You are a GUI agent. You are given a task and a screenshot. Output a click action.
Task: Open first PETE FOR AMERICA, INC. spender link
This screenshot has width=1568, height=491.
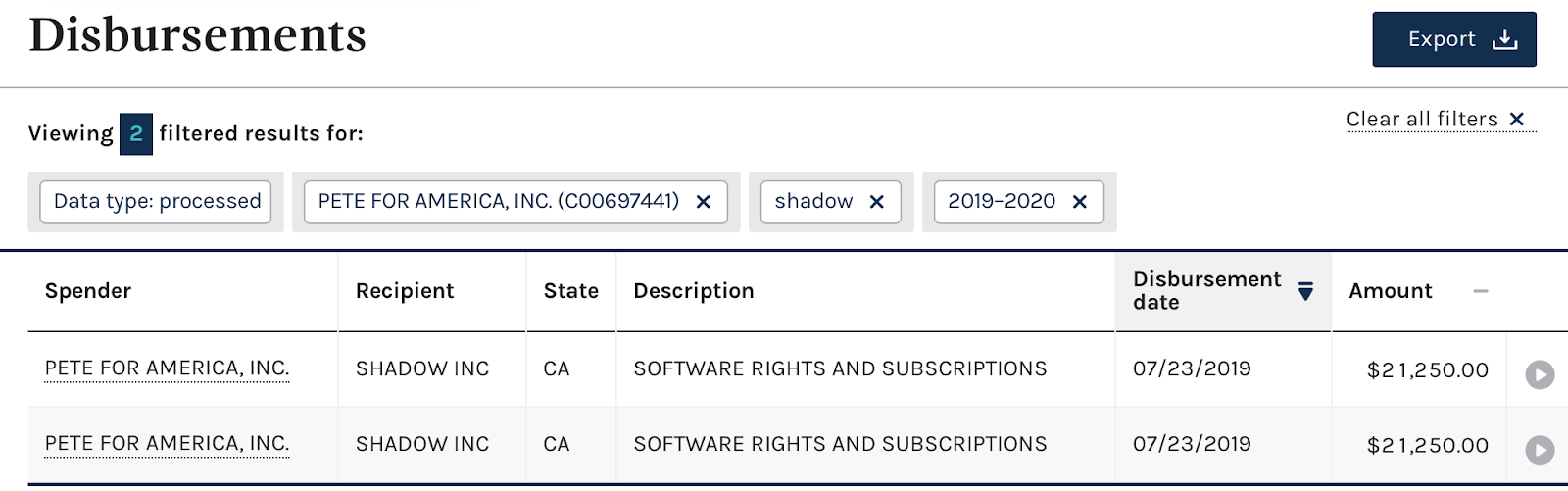point(167,368)
